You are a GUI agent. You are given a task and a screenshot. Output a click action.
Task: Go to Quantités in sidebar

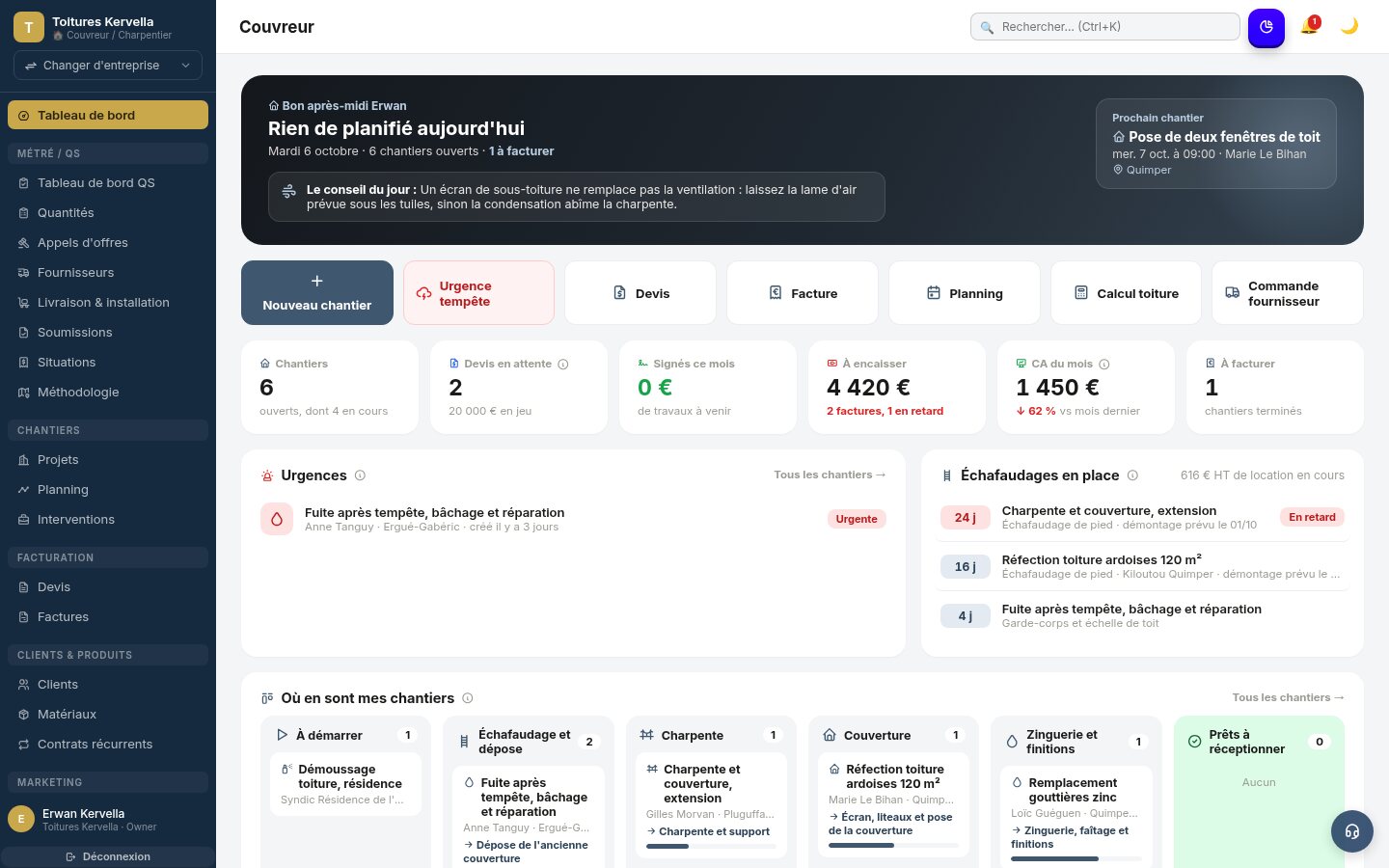coord(108,213)
